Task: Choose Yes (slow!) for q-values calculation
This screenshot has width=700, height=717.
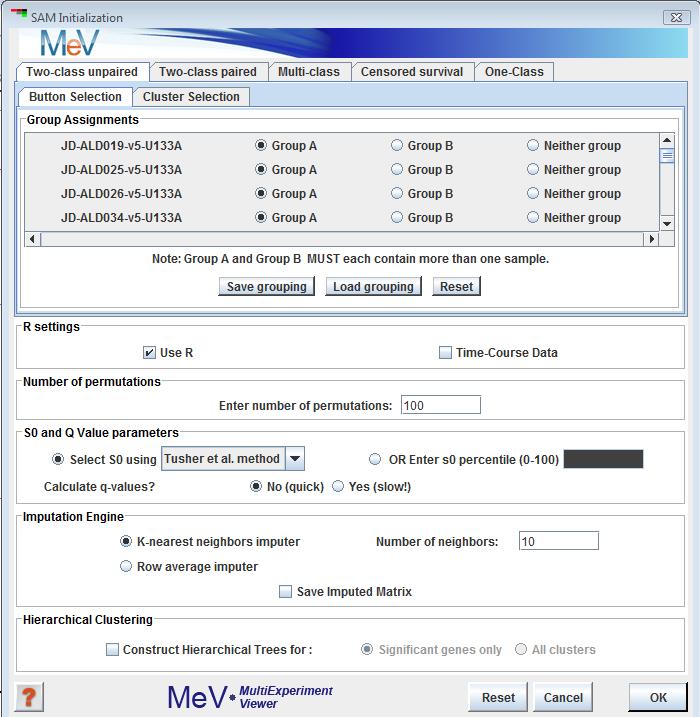Action: point(338,487)
